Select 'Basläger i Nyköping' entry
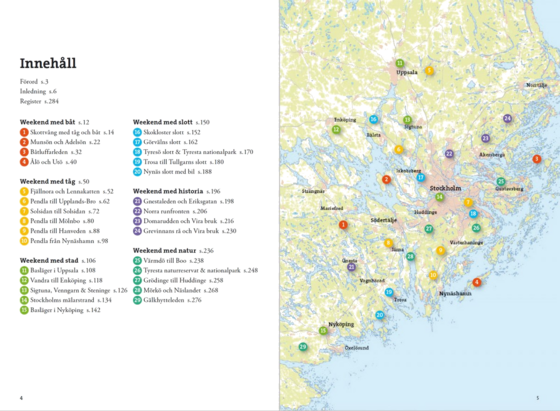The width and height of the screenshot is (560, 411). (x=60, y=310)
